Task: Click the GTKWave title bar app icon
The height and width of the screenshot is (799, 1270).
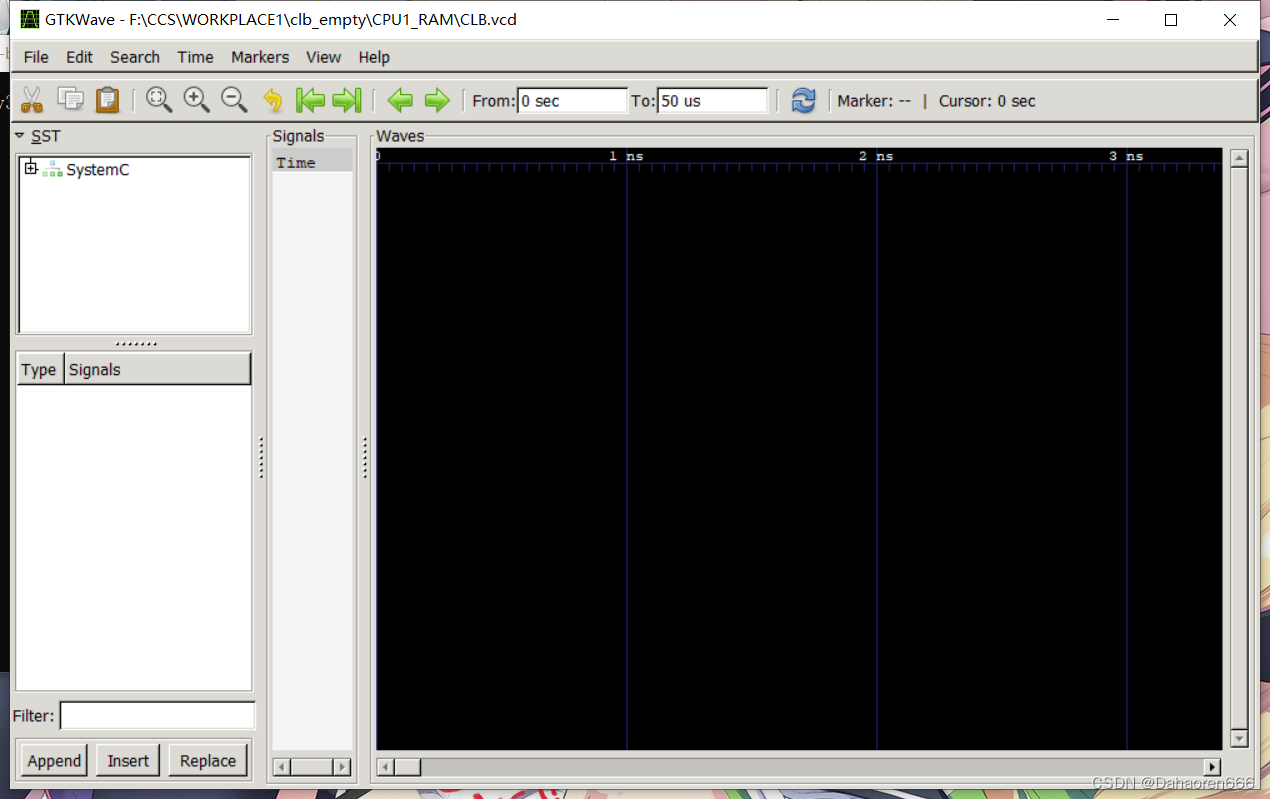Action: [x=30, y=19]
